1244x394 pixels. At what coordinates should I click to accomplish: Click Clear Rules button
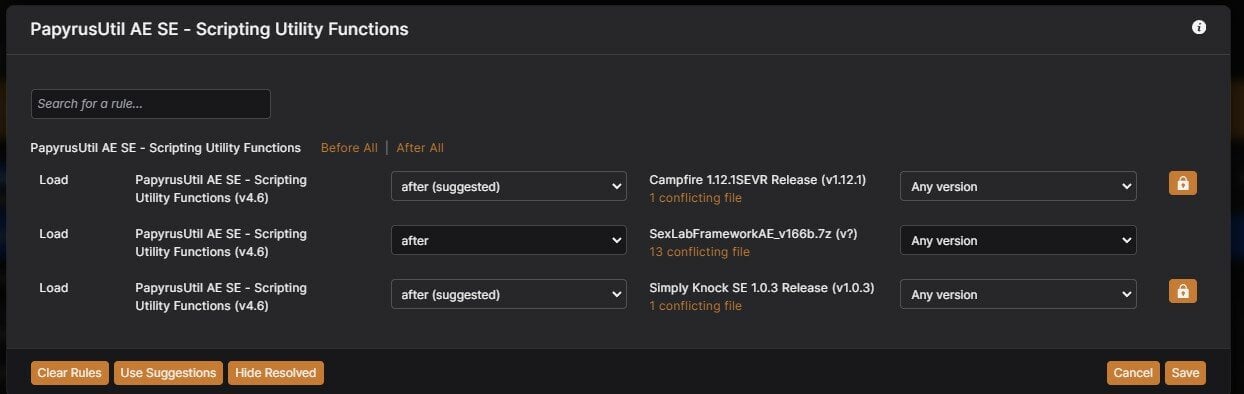pyautogui.click(x=70, y=373)
